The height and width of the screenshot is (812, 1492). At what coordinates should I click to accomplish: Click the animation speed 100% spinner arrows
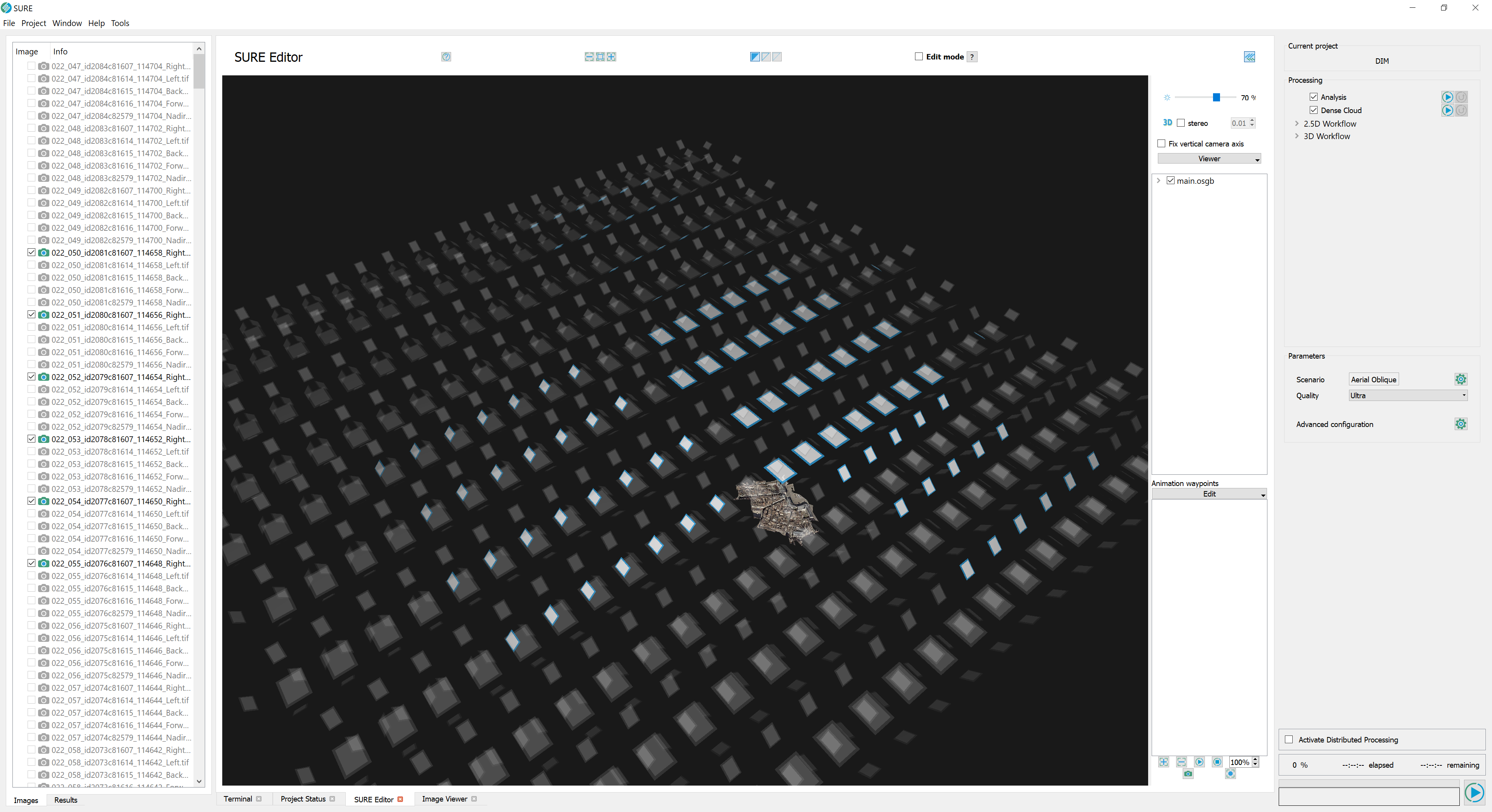click(1255, 762)
